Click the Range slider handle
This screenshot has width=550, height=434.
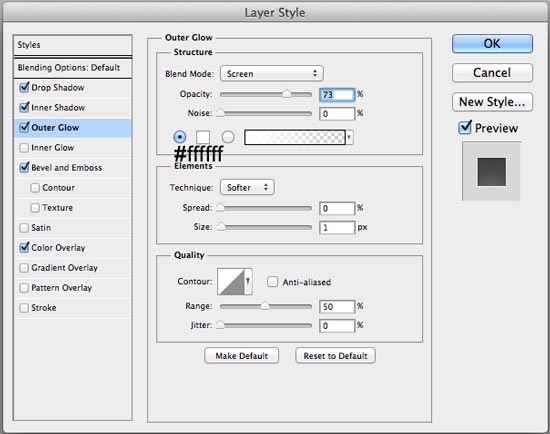tap(265, 306)
